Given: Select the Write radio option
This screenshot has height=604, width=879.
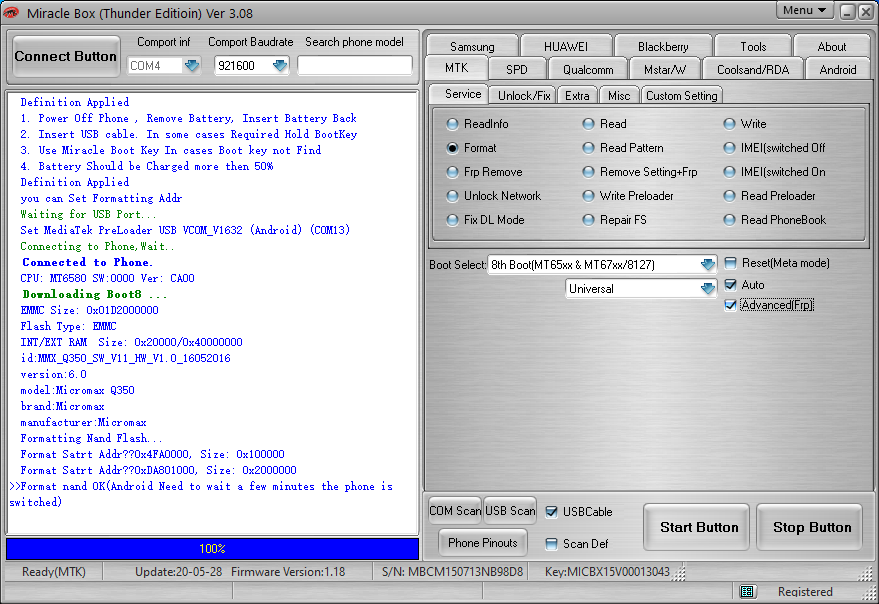Looking at the screenshot, I should pyautogui.click(x=745, y=124).
